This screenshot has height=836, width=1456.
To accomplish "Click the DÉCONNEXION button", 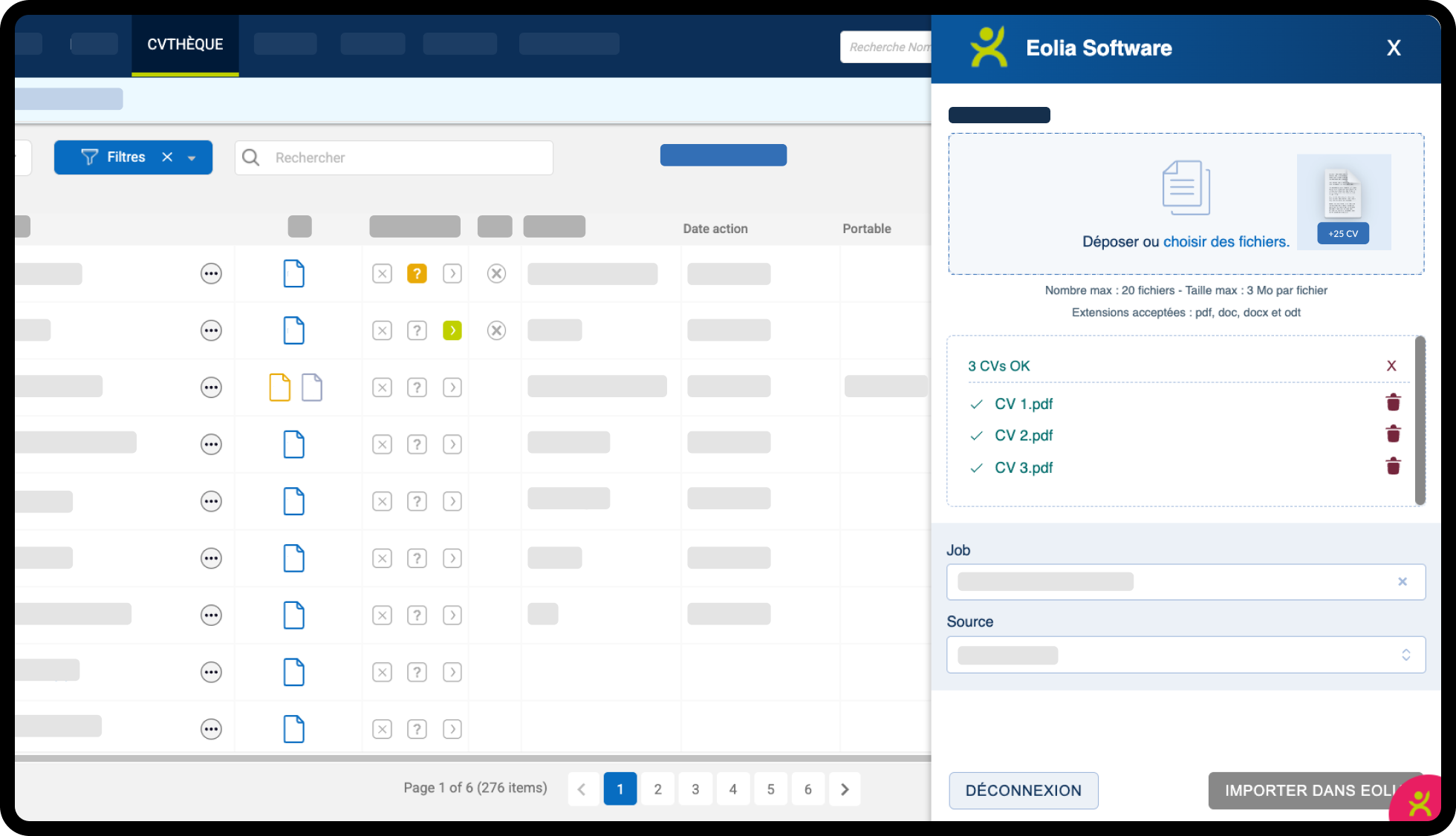I will [x=1023, y=791].
